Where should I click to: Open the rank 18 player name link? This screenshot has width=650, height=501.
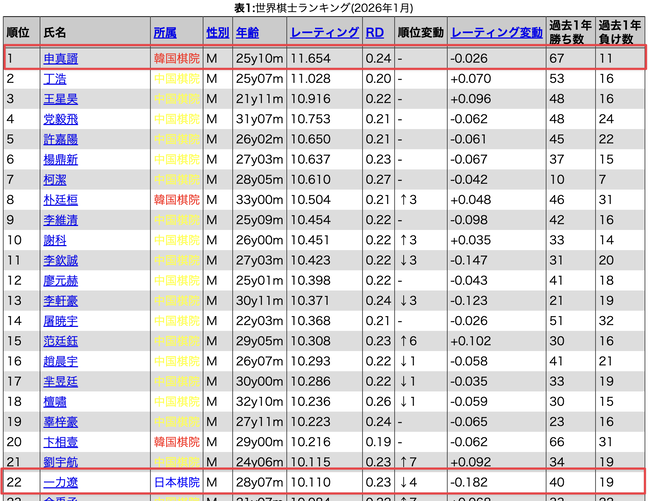pyautogui.click(x=55, y=402)
